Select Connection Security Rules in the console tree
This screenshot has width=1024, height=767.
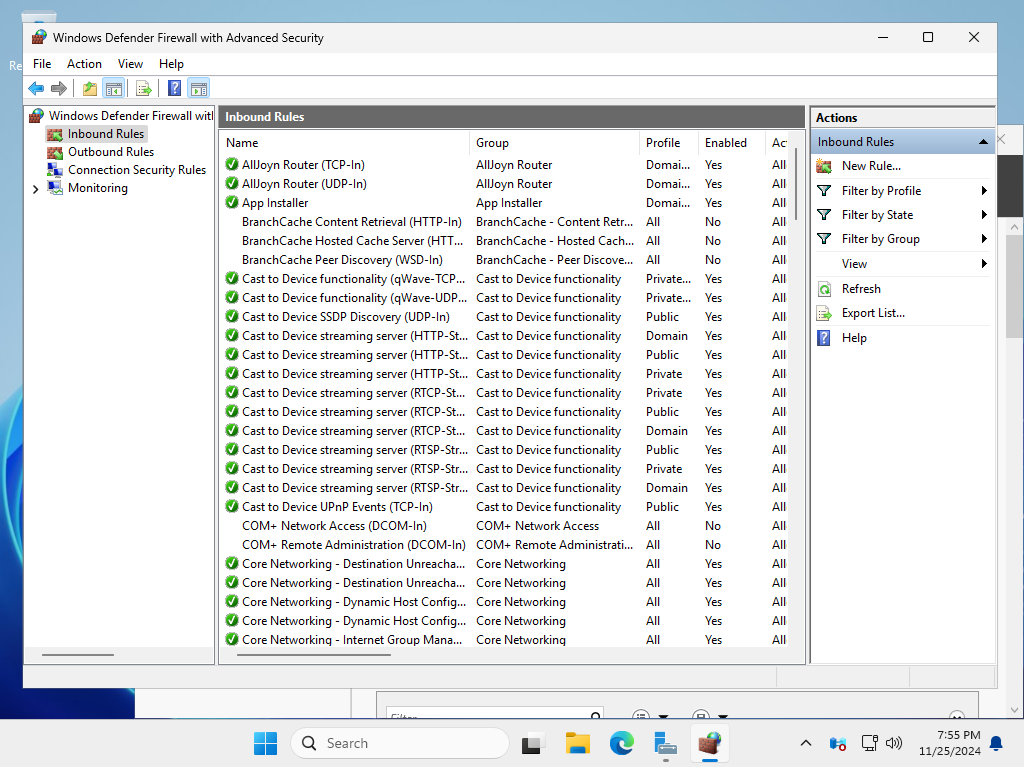click(x=135, y=169)
